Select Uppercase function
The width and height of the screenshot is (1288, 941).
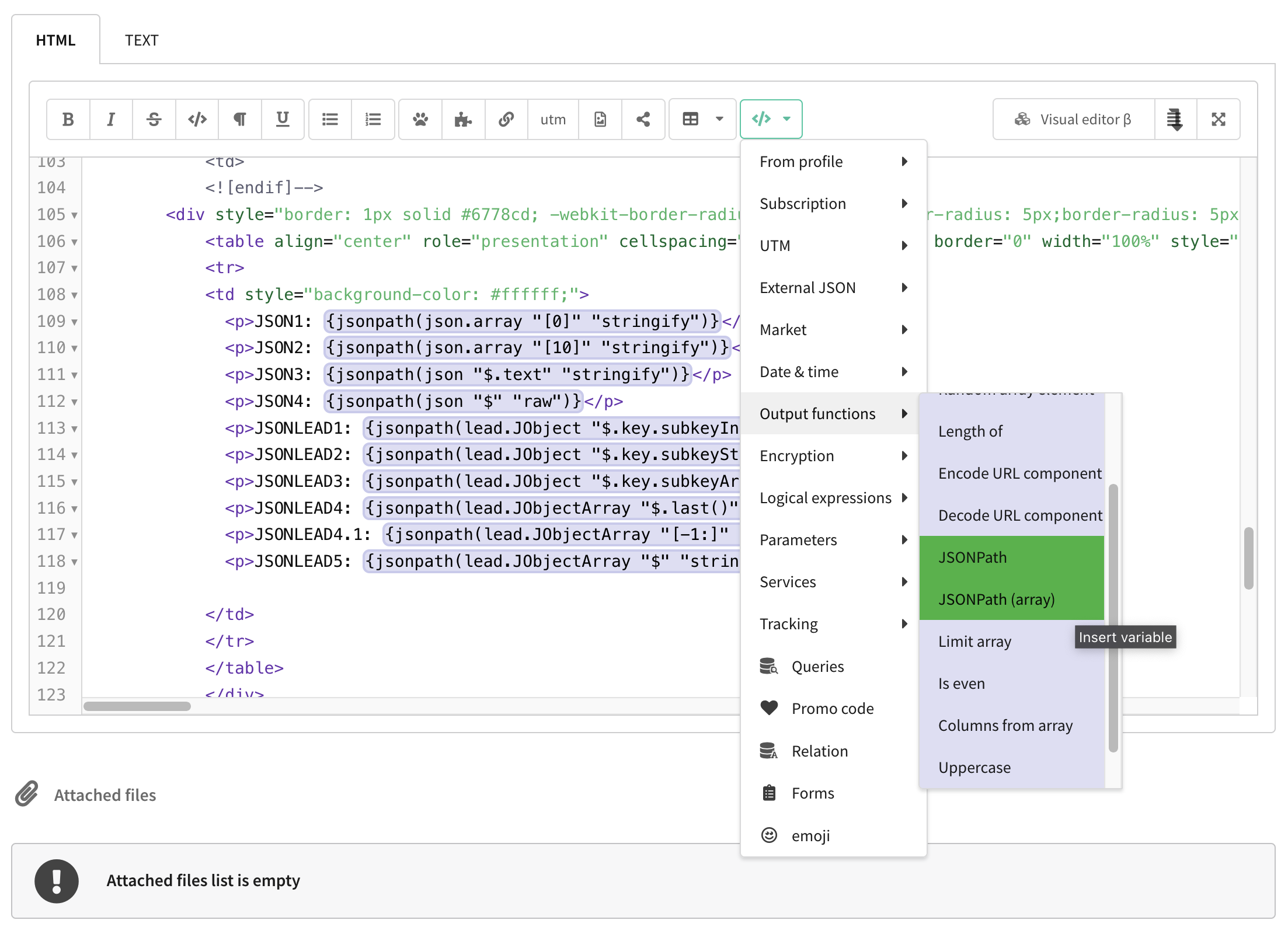tap(1012, 768)
